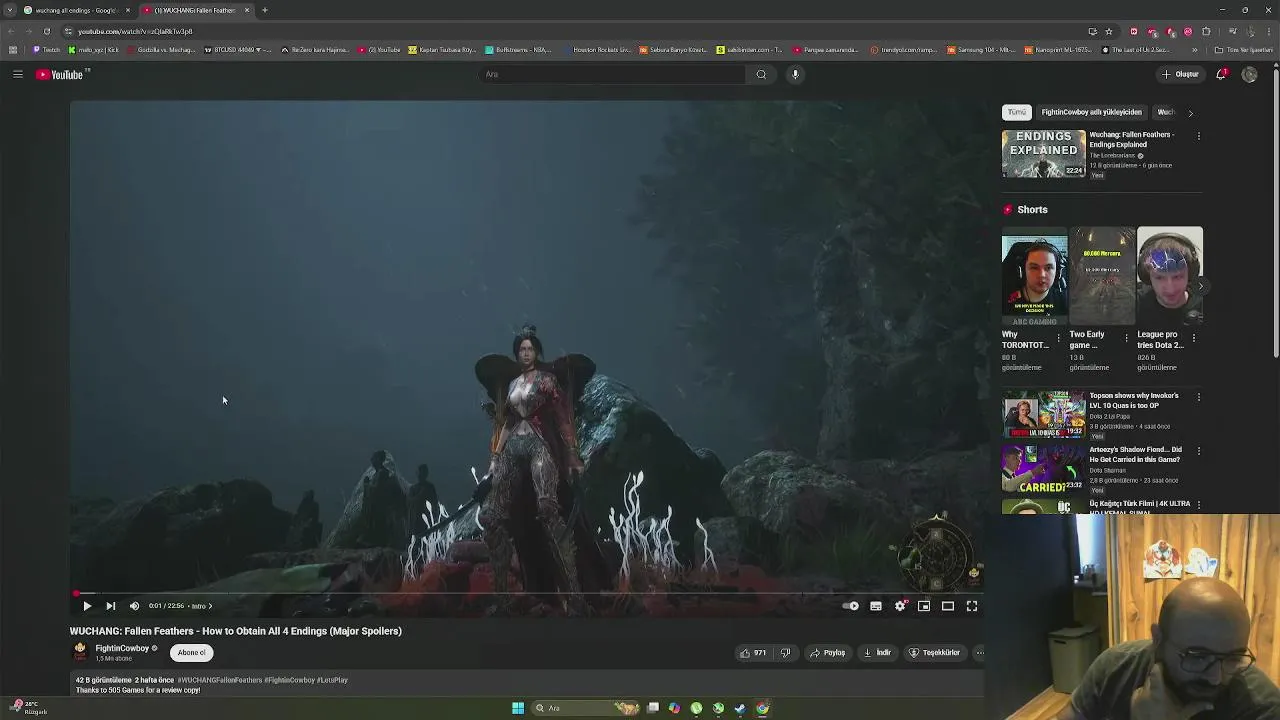This screenshot has height=720, width=1280.
Task: Open player settings gear
Action: point(900,606)
